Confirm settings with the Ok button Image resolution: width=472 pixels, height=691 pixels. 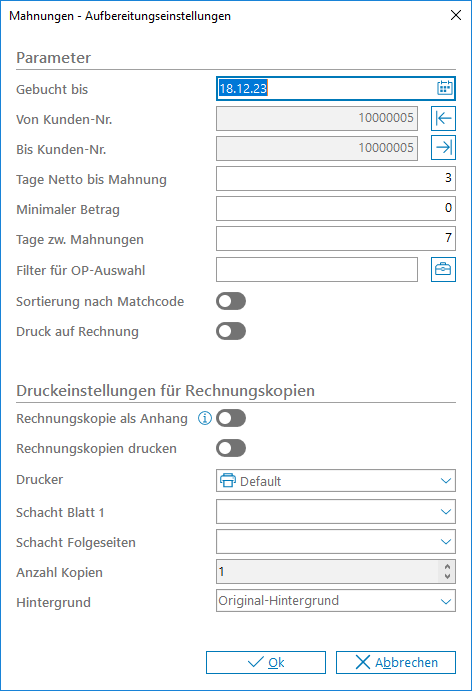[x=266, y=662]
